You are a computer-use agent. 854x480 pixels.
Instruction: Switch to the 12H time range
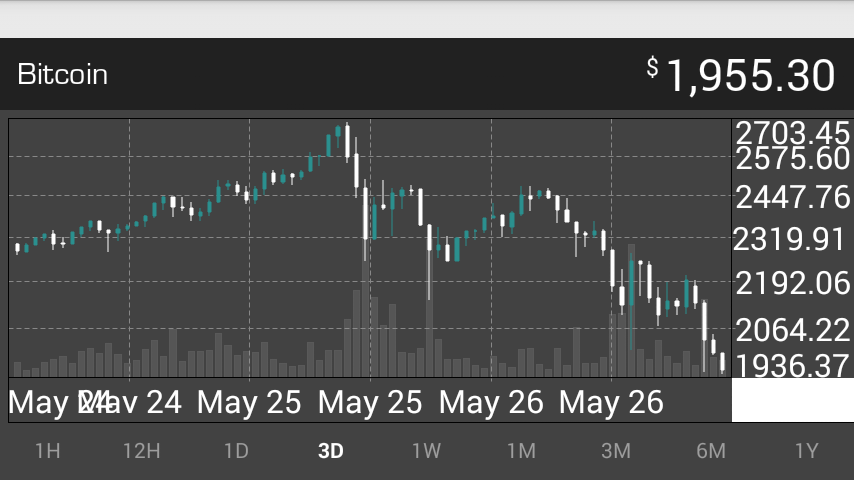click(x=141, y=451)
